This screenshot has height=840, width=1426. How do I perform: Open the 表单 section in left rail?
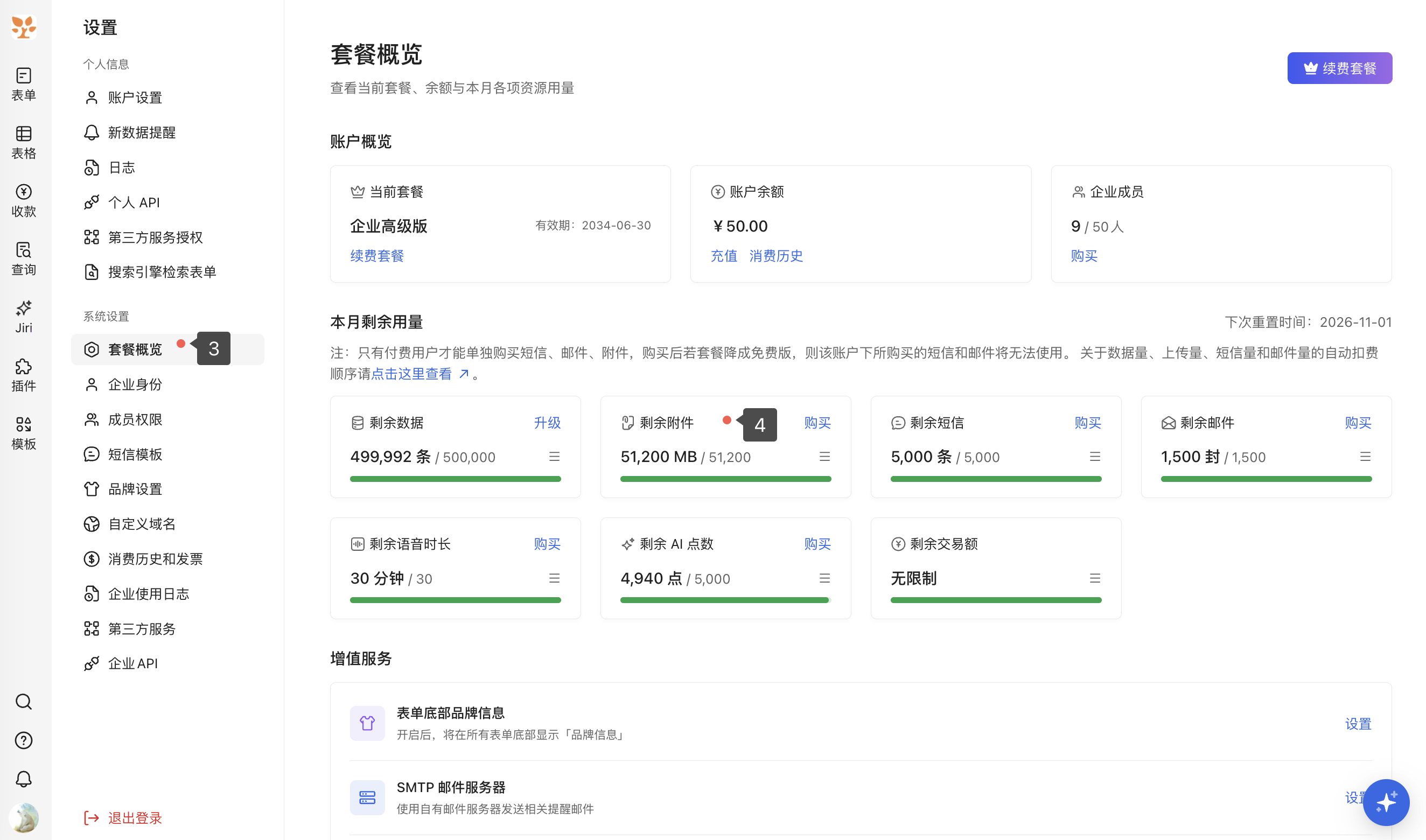point(24,84)
